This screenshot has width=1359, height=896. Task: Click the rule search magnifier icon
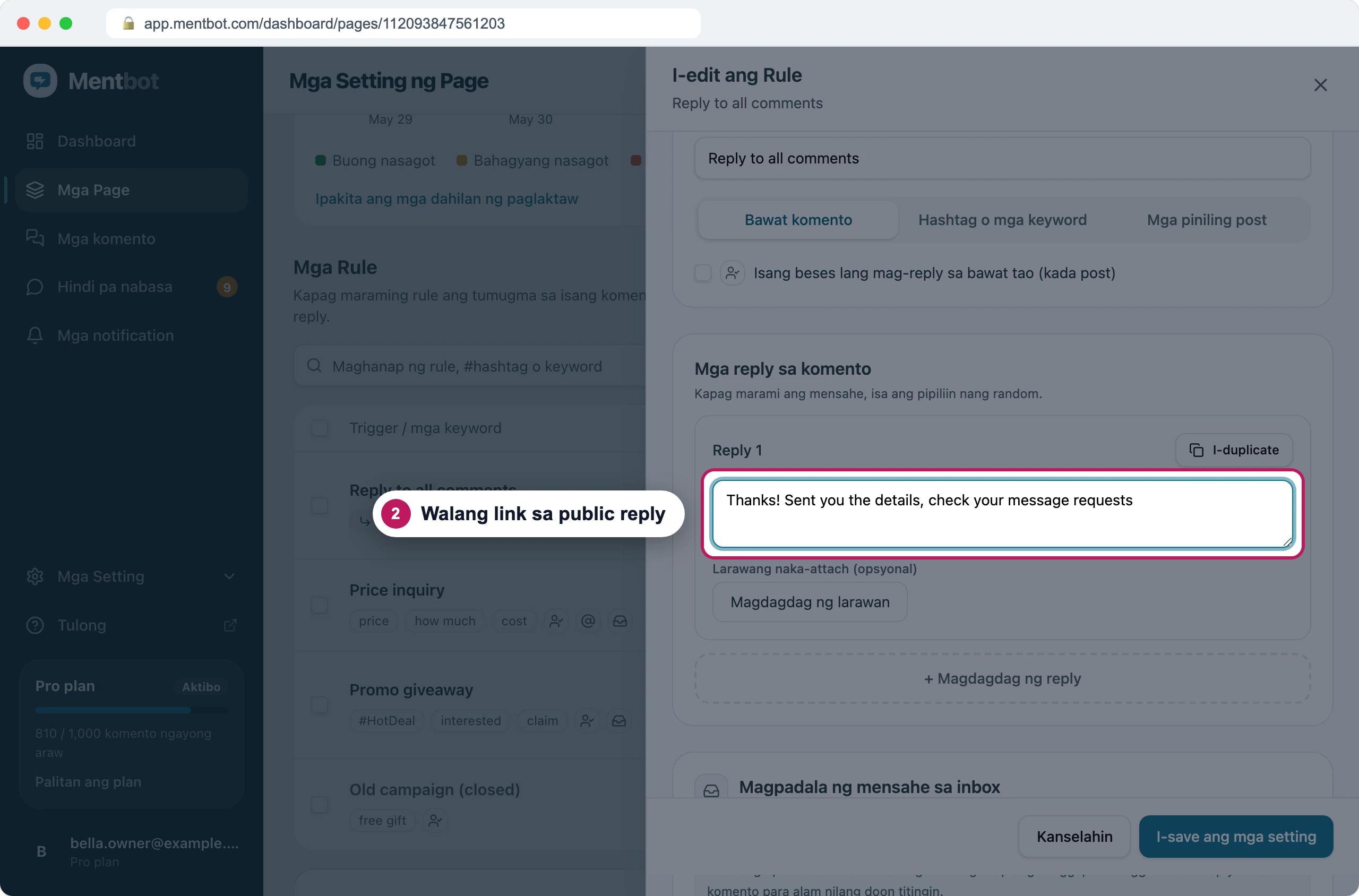(314, 366)
